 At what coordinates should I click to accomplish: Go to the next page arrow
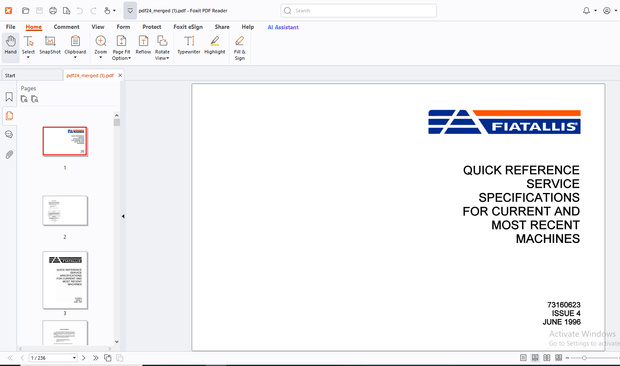pyautogui.click(x=83, y=358)
